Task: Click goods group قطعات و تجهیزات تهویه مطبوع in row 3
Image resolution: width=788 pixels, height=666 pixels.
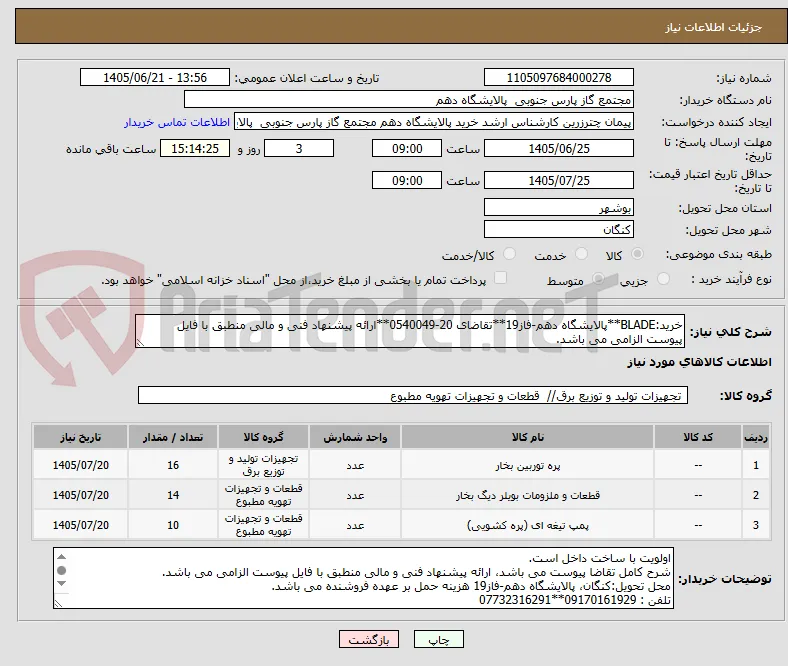Action: (263, 525)
